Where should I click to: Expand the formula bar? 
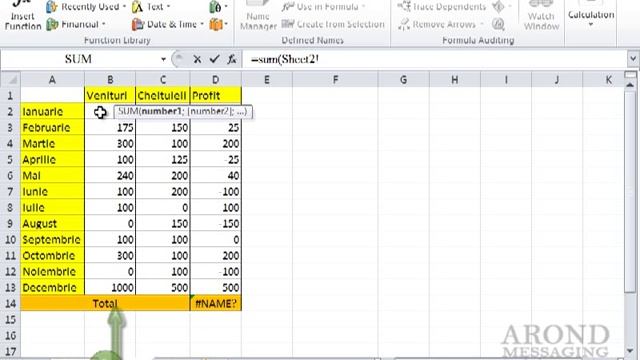633,60
